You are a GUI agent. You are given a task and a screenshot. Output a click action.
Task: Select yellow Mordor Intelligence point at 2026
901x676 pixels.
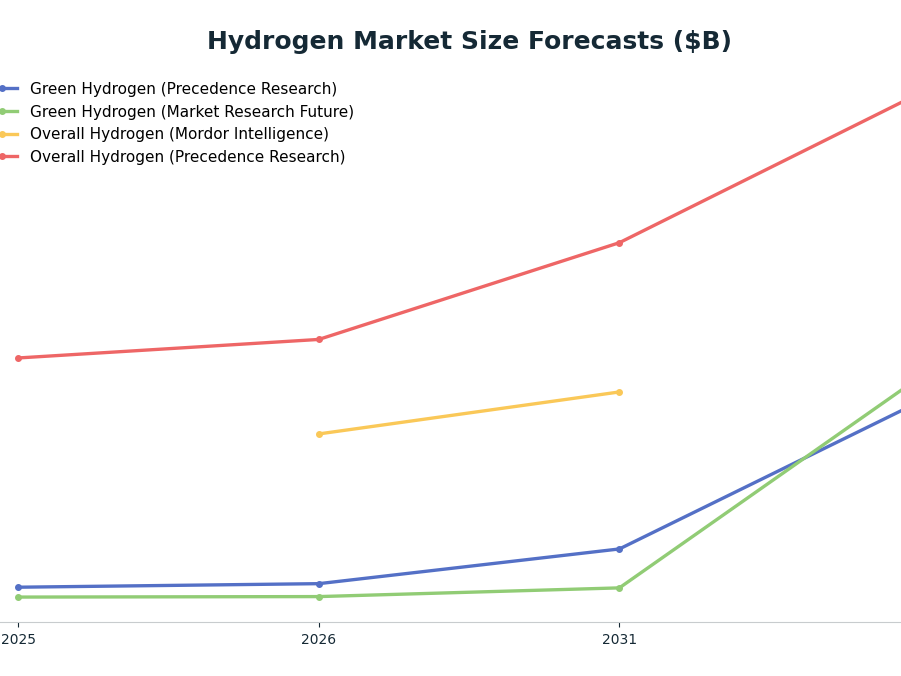pyautogui.click(x=319, y=434)
